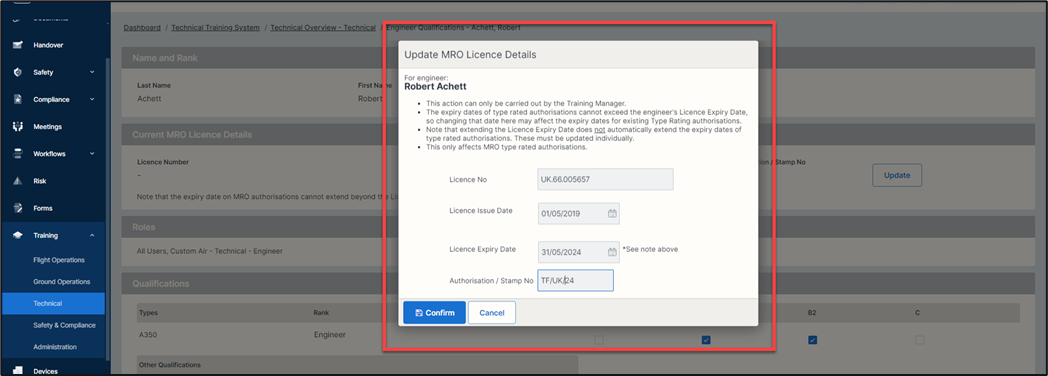Toggle first unchecked checkbox in A350 row
The height and width of the screenshot is (376, 1048).
pyautogui.click(x=599, y=340)
